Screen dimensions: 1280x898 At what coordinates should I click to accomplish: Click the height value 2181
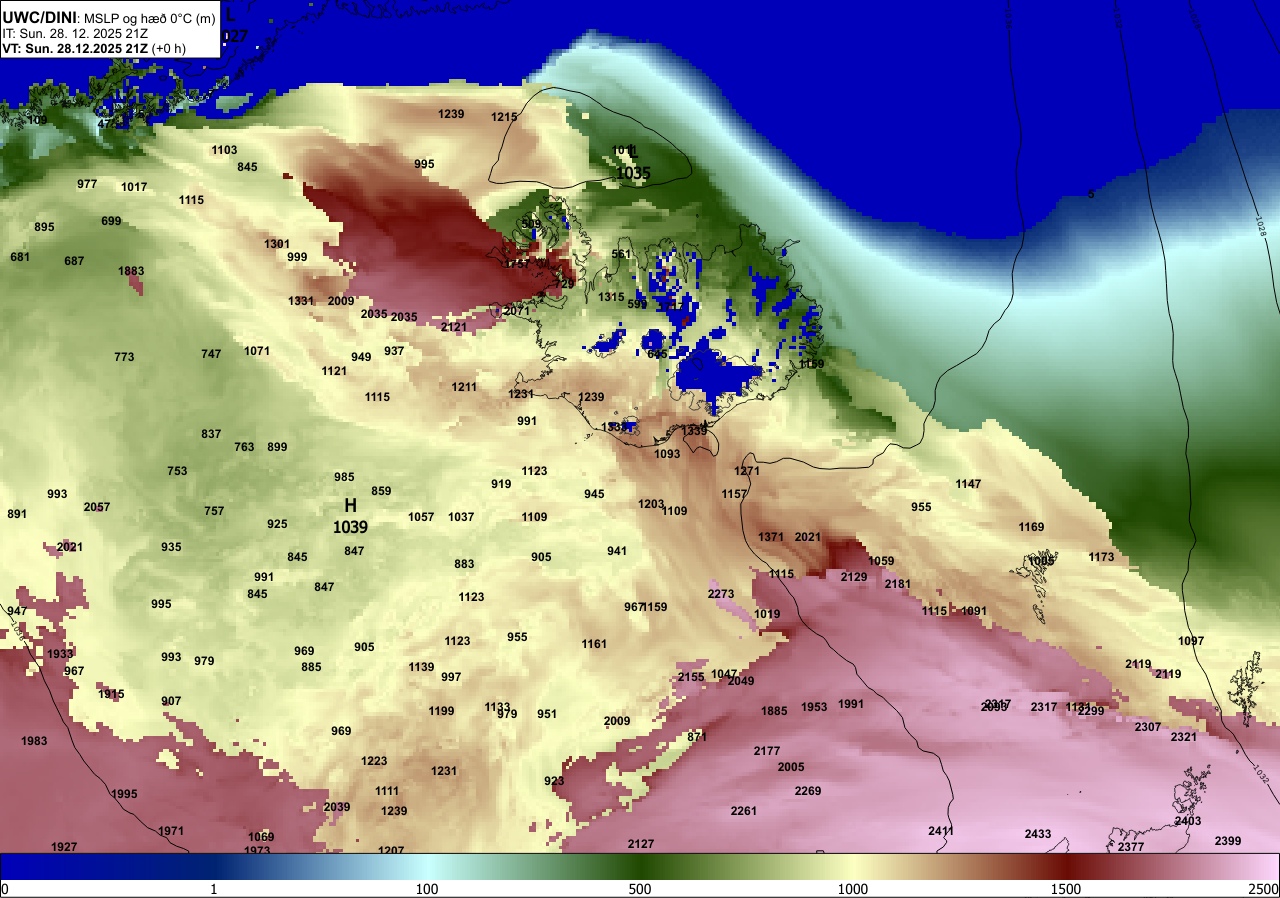[x=898, y=584]
